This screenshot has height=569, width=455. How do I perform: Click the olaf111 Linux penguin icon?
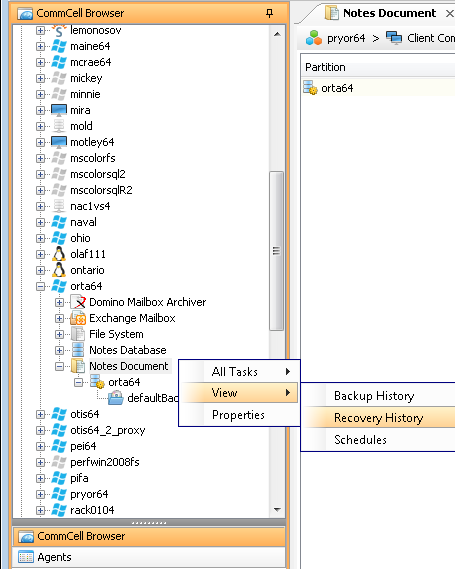click(59, 254)
